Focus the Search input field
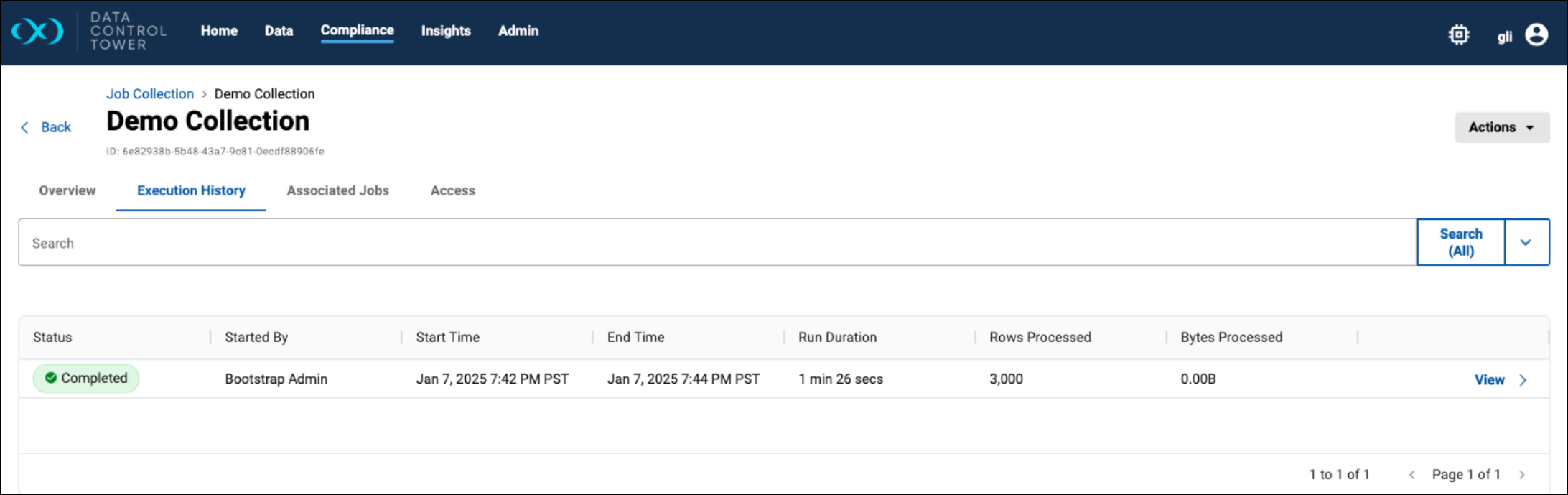Image resolution: width=1568 pixels, height=495 pixels. (717, 243)
